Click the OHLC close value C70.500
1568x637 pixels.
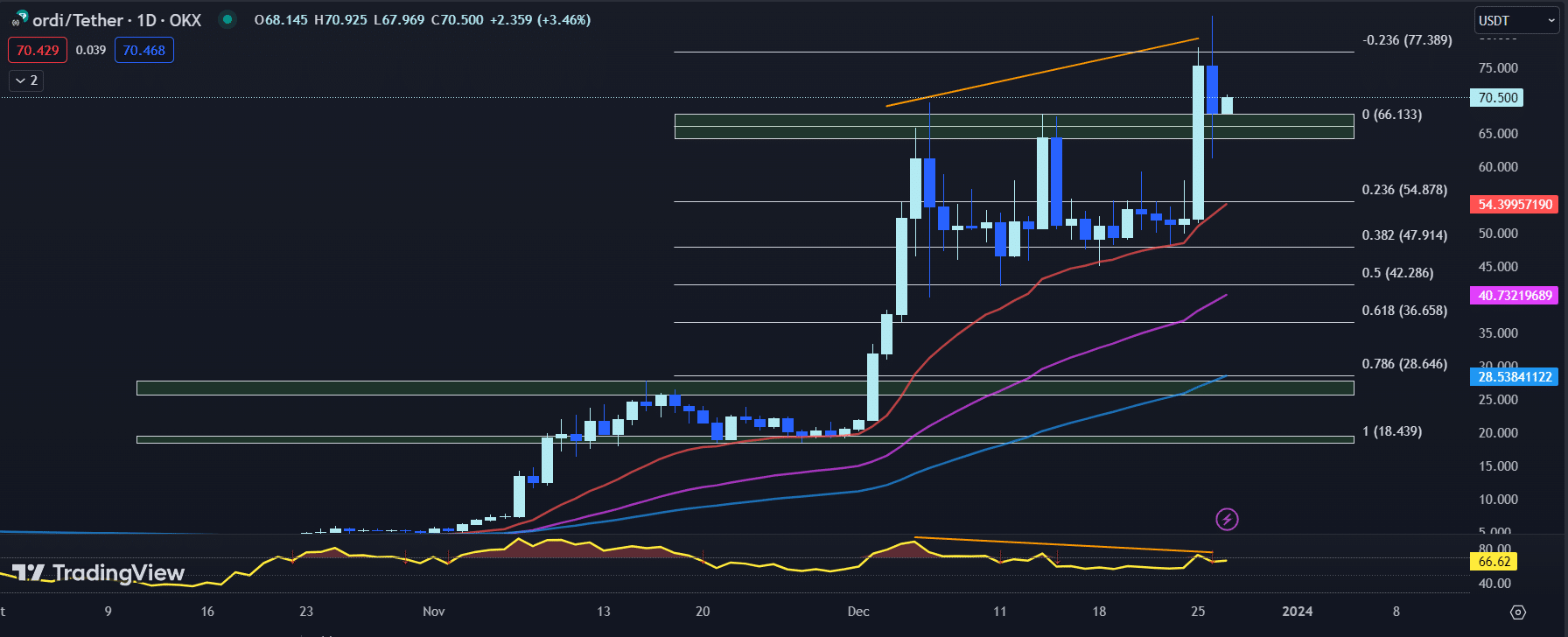pos(458,19)
